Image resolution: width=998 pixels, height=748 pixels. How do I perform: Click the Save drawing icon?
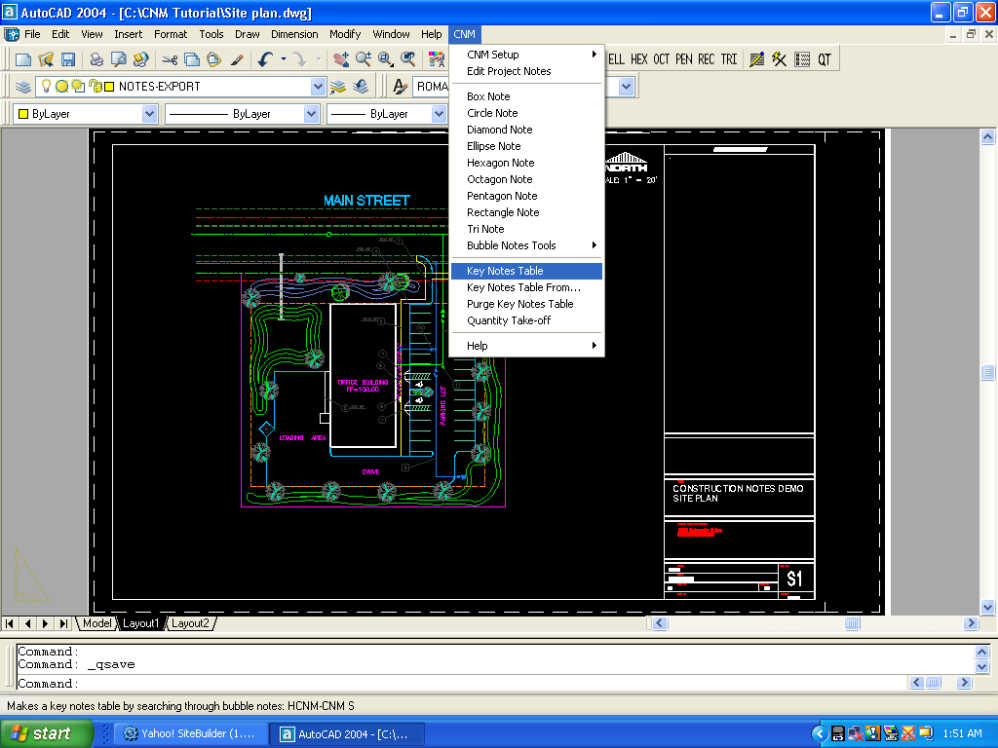tap(69, 60)
